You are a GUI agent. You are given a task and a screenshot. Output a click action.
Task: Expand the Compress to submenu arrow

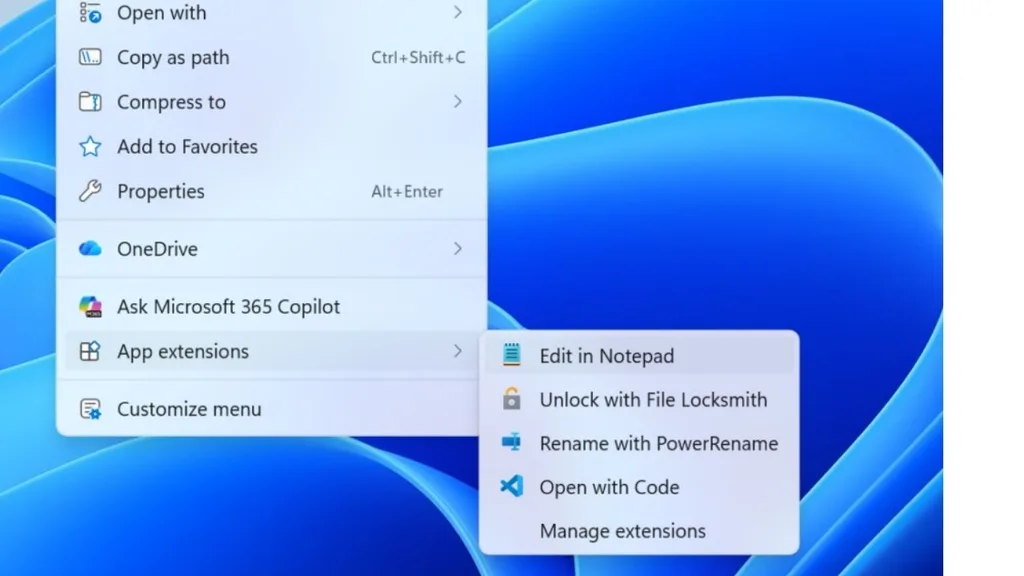[x=458, y=102]
